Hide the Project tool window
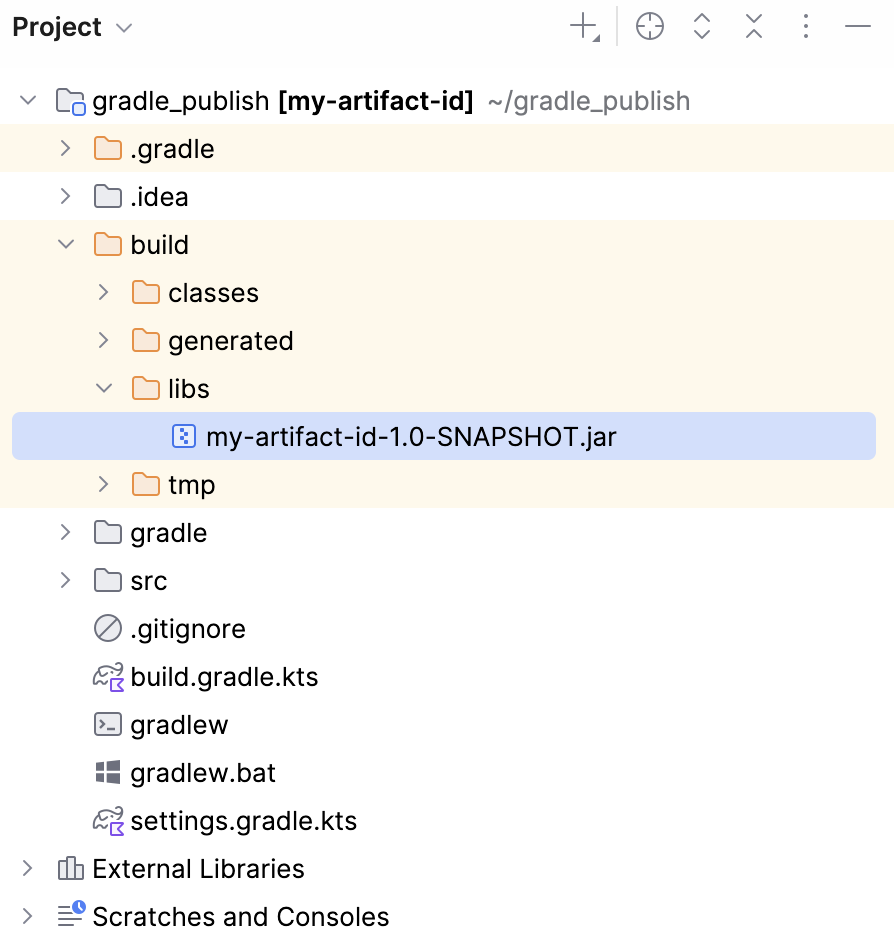 858,27
